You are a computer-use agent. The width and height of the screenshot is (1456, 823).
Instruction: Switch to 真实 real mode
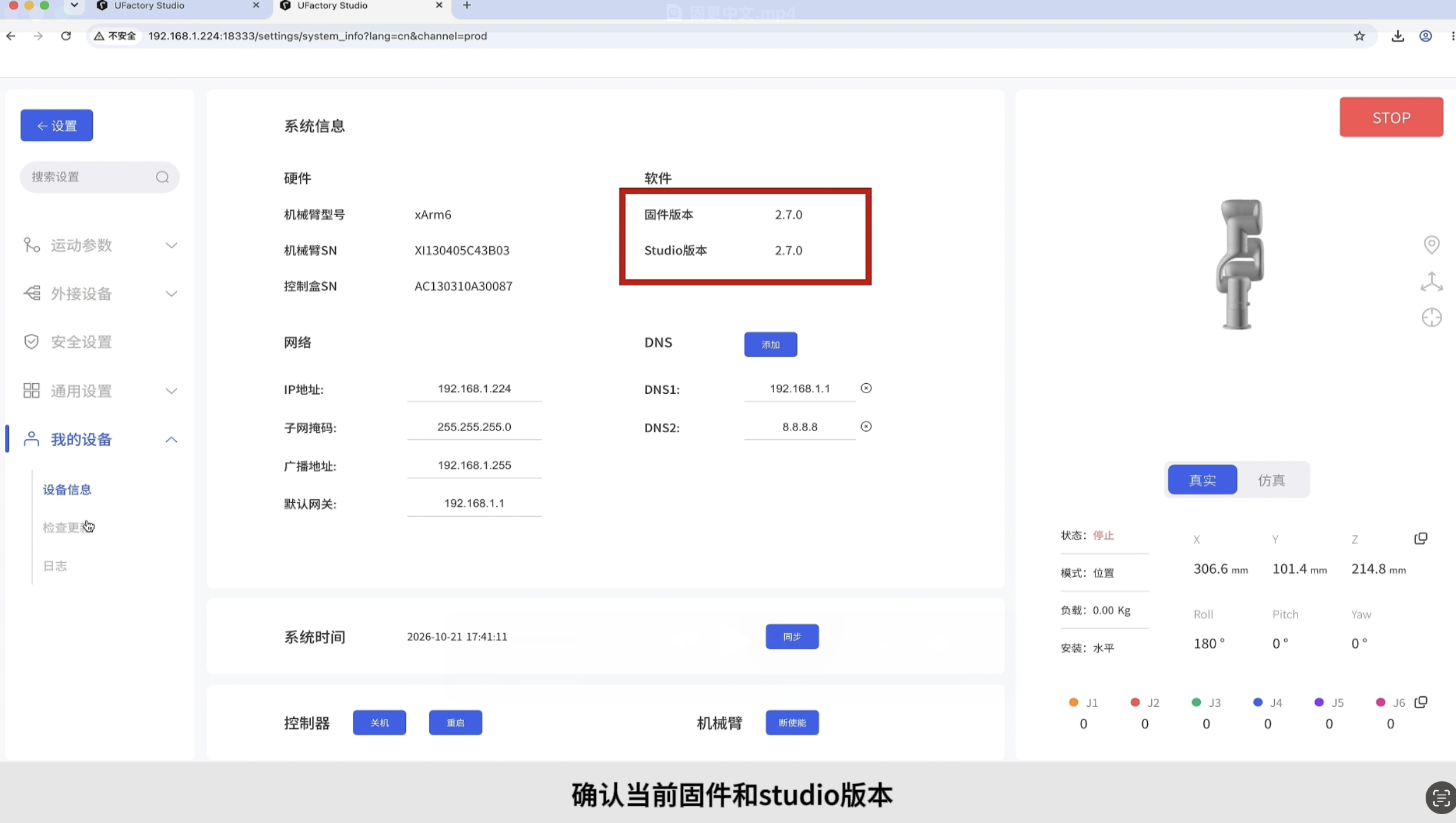(x=1202, y=480)
